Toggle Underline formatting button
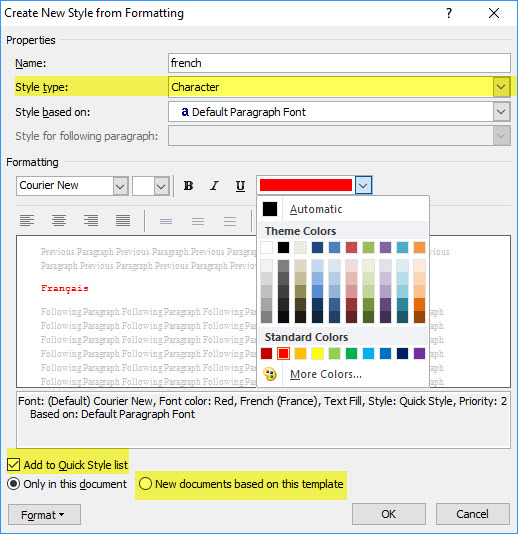 [240, 186]
